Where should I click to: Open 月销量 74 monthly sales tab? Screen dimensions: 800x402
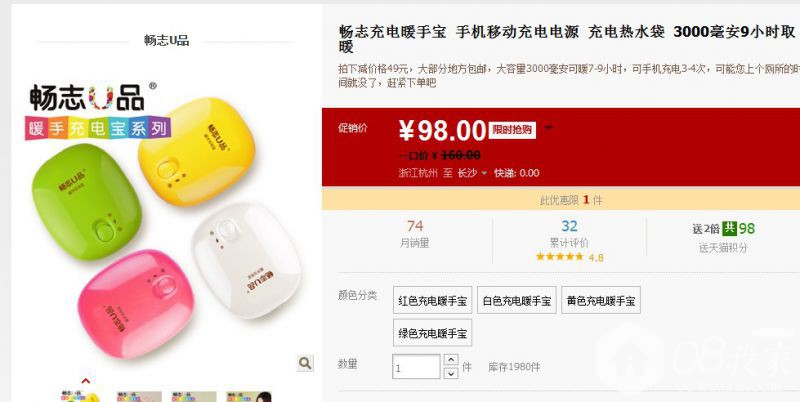(x=414, y=234)
